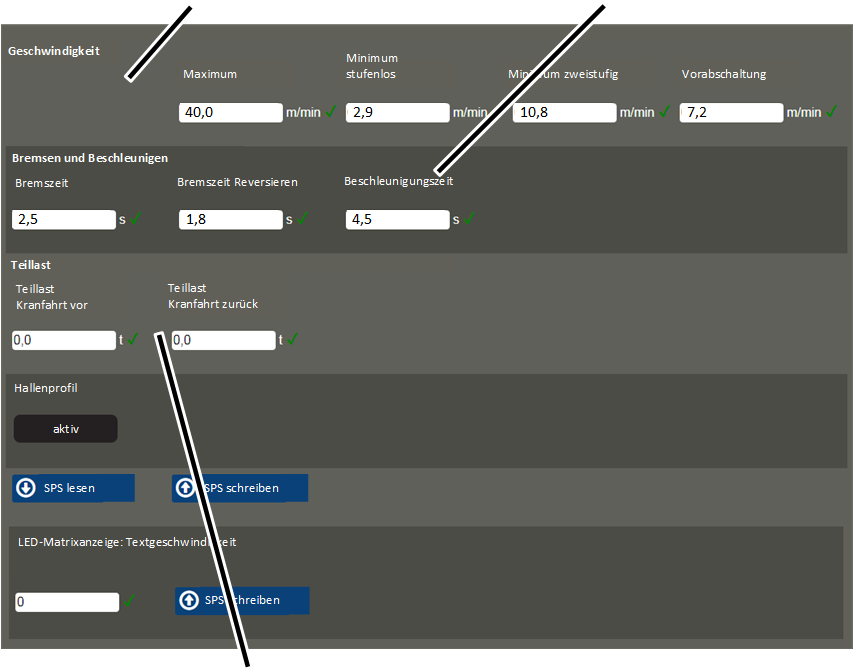Focus the Bremszeit Reversieren input field

[230, 219]
